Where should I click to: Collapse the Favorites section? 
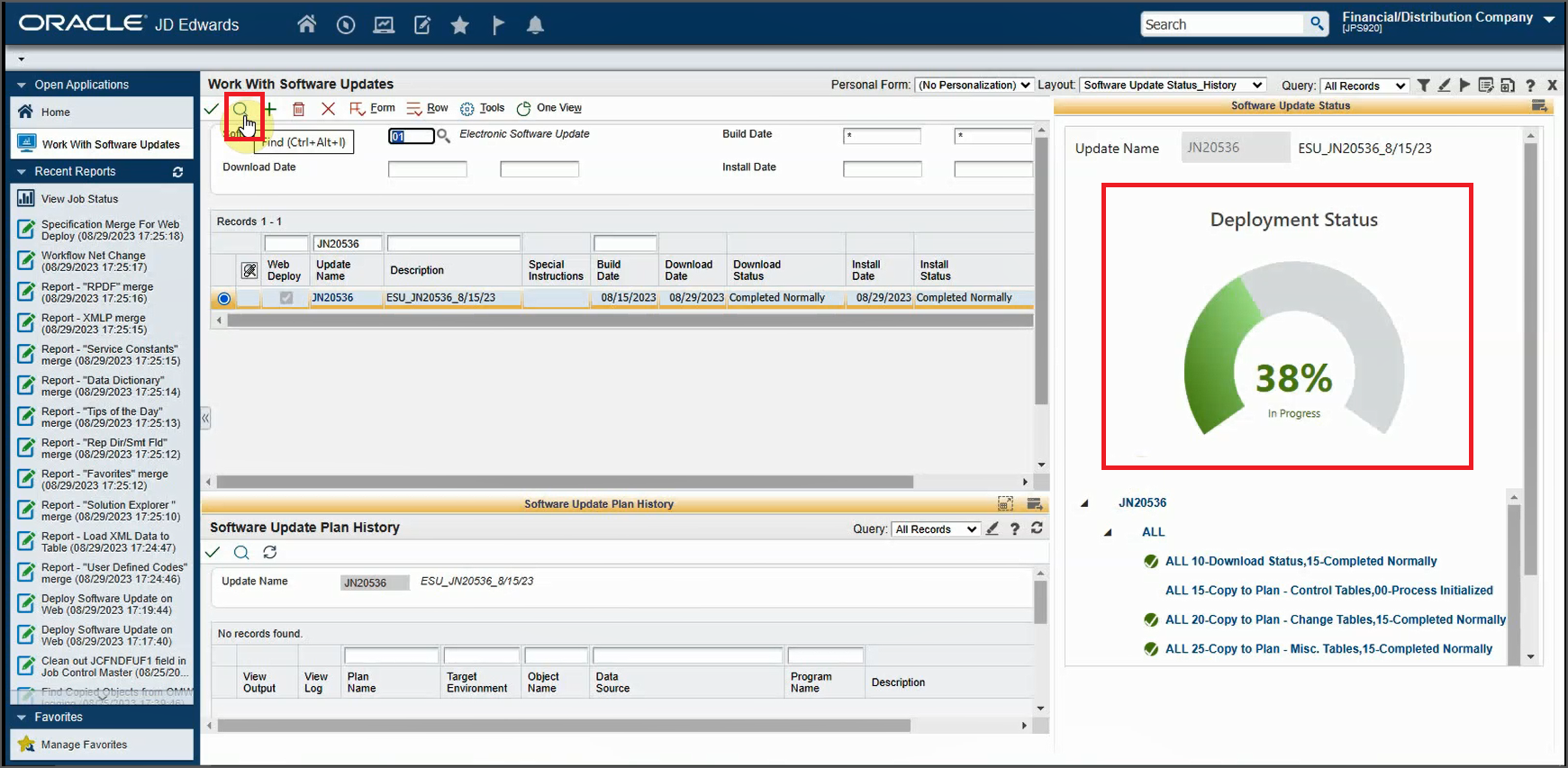tap(22, 718)
